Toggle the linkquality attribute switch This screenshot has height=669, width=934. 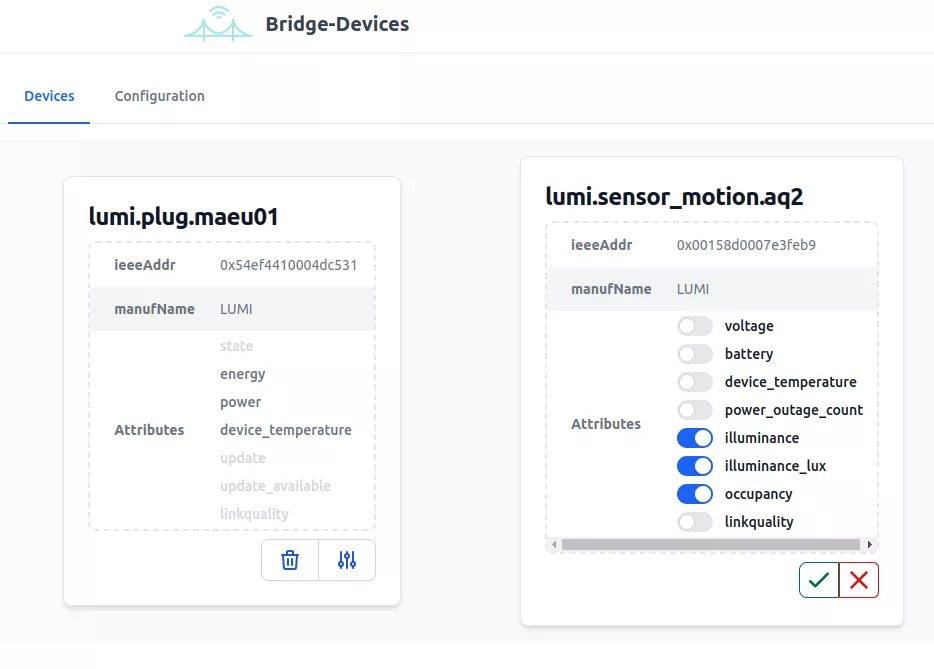695,521
